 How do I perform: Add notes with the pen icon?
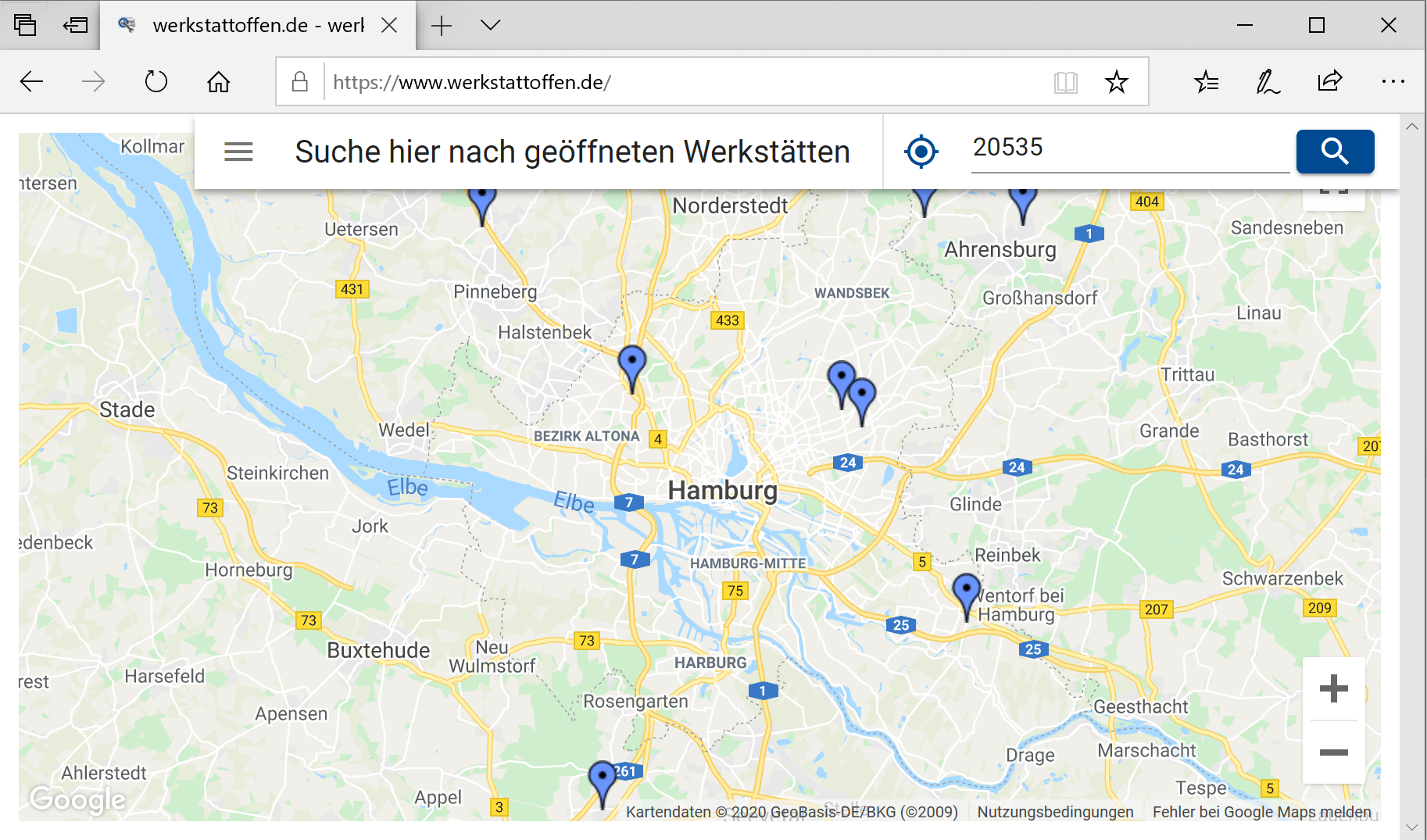coord(1268,81)
